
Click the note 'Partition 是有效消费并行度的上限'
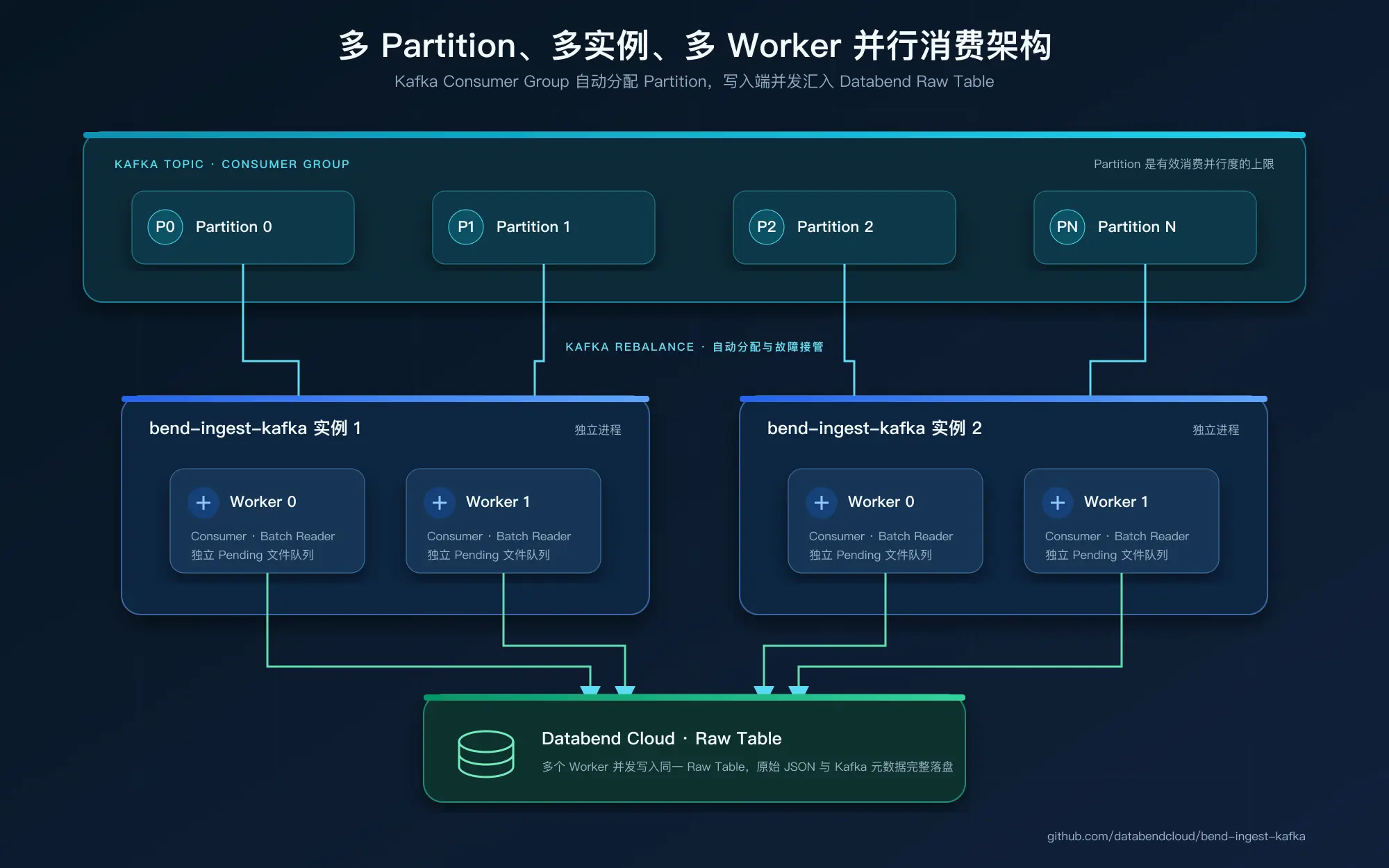pyautogui.click(x=1184, y=164)
